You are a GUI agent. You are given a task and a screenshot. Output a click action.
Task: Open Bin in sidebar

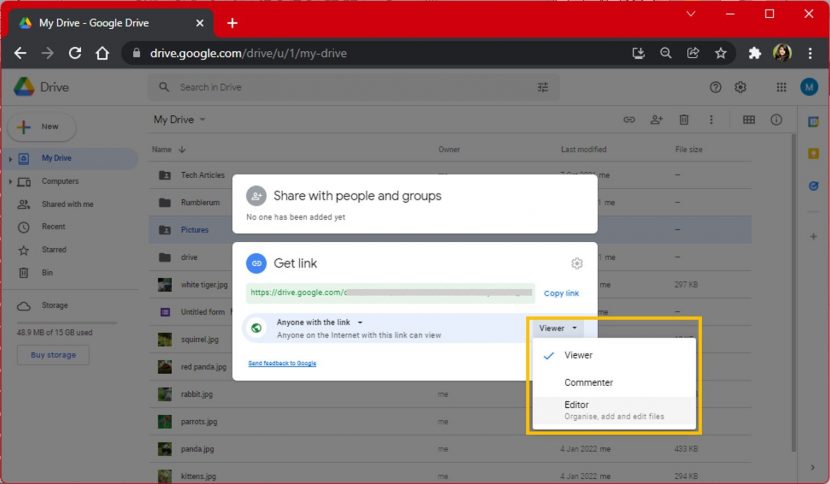(x=47, y=273)
